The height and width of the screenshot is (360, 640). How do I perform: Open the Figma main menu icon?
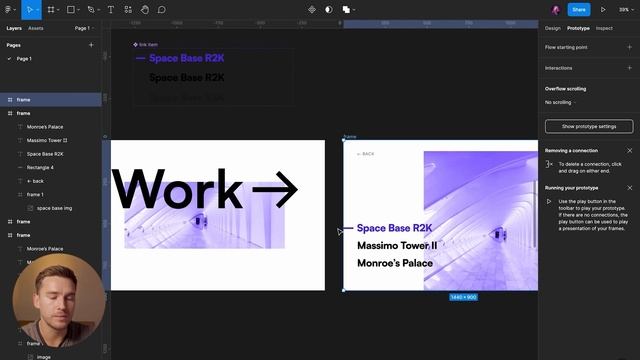[x=8, y=9]
